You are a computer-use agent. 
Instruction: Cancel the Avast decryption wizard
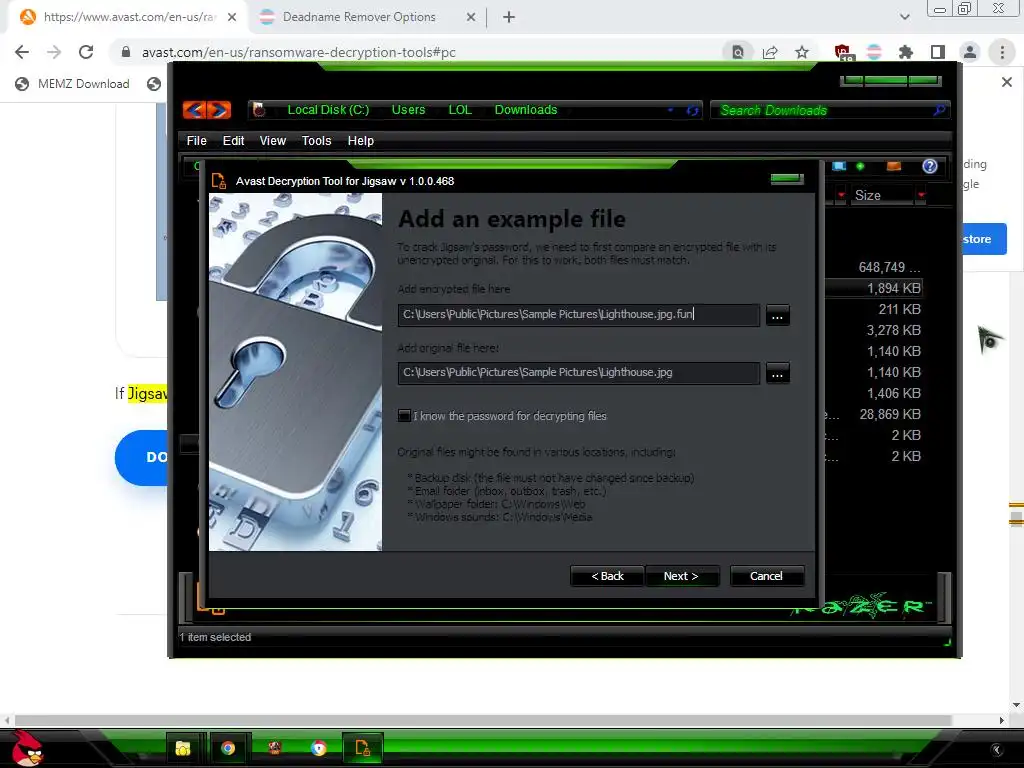(x=766, y=576)
